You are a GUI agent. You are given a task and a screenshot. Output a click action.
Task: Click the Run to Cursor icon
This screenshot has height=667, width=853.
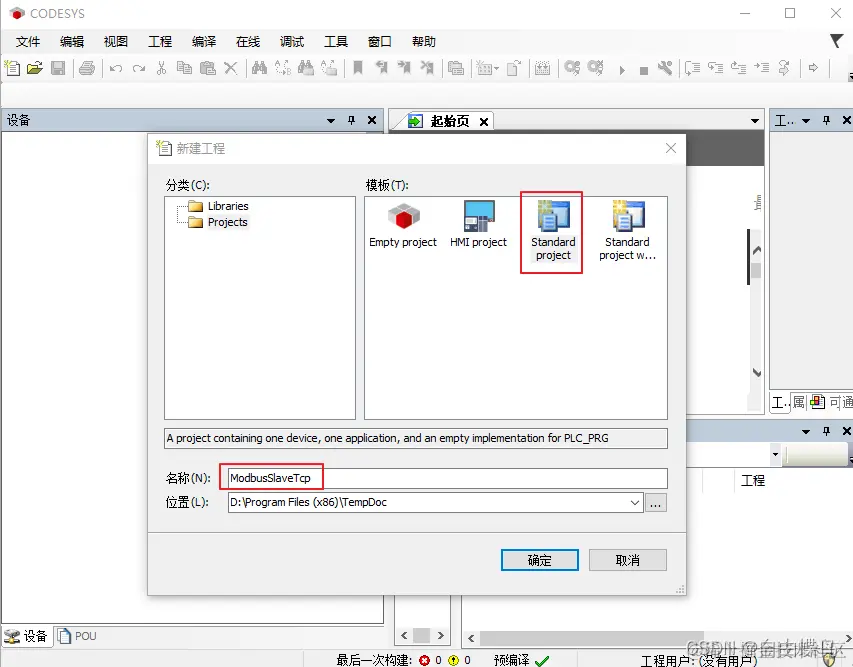(x=762, y=68)
